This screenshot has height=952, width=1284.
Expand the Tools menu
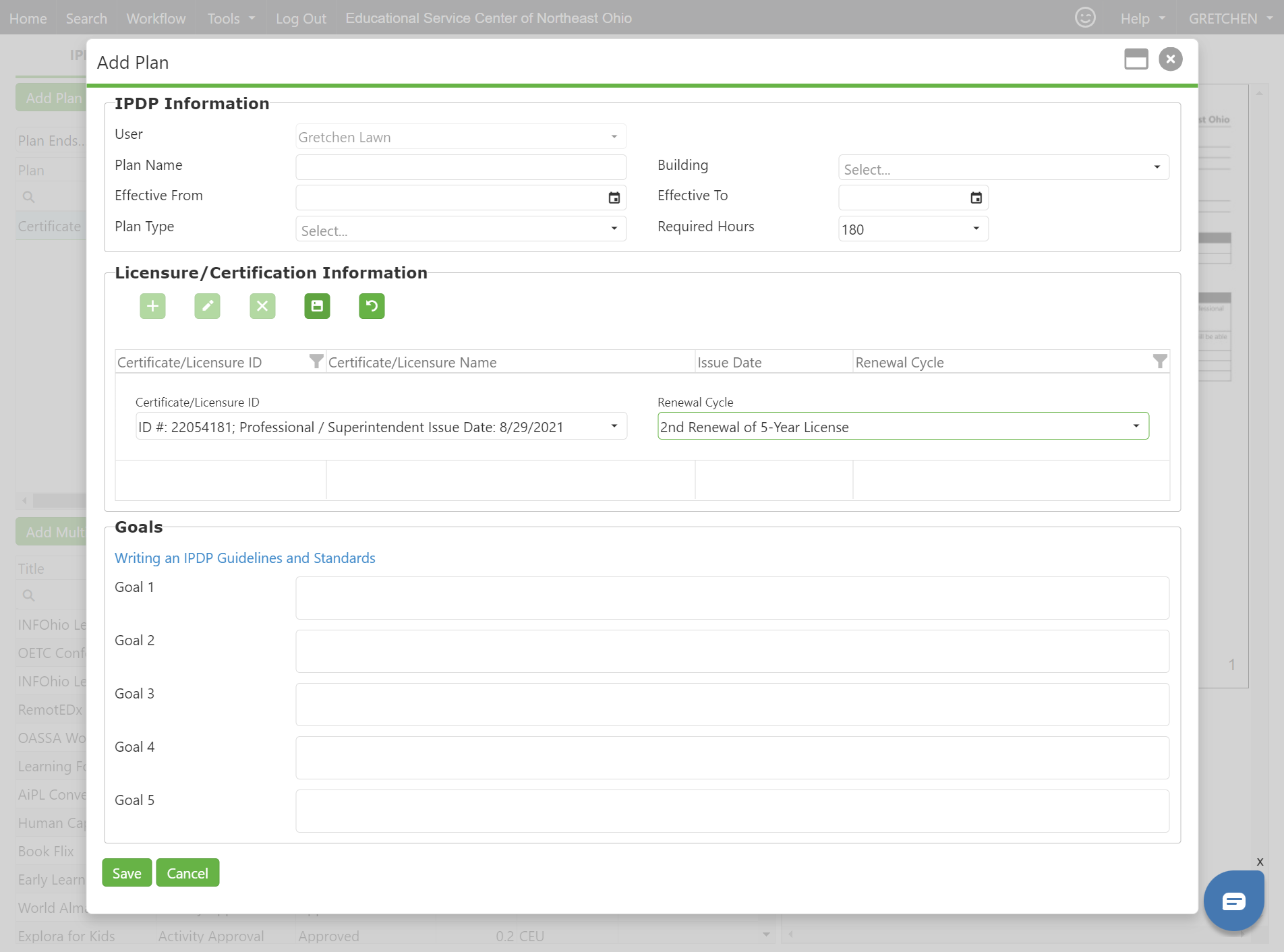point(231,18)
